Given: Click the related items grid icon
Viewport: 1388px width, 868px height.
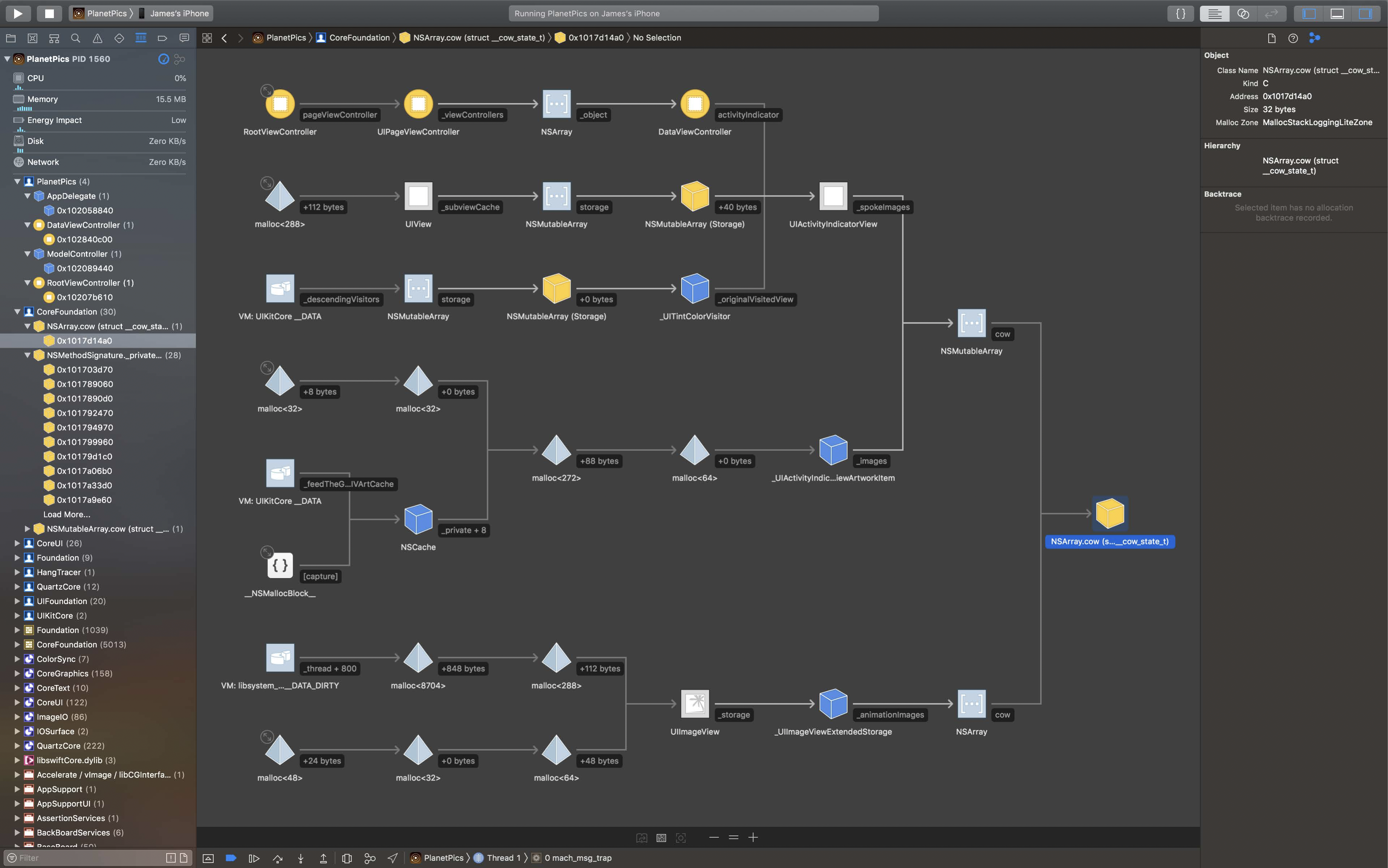Looking at the screenshot, I should [207, 38].
